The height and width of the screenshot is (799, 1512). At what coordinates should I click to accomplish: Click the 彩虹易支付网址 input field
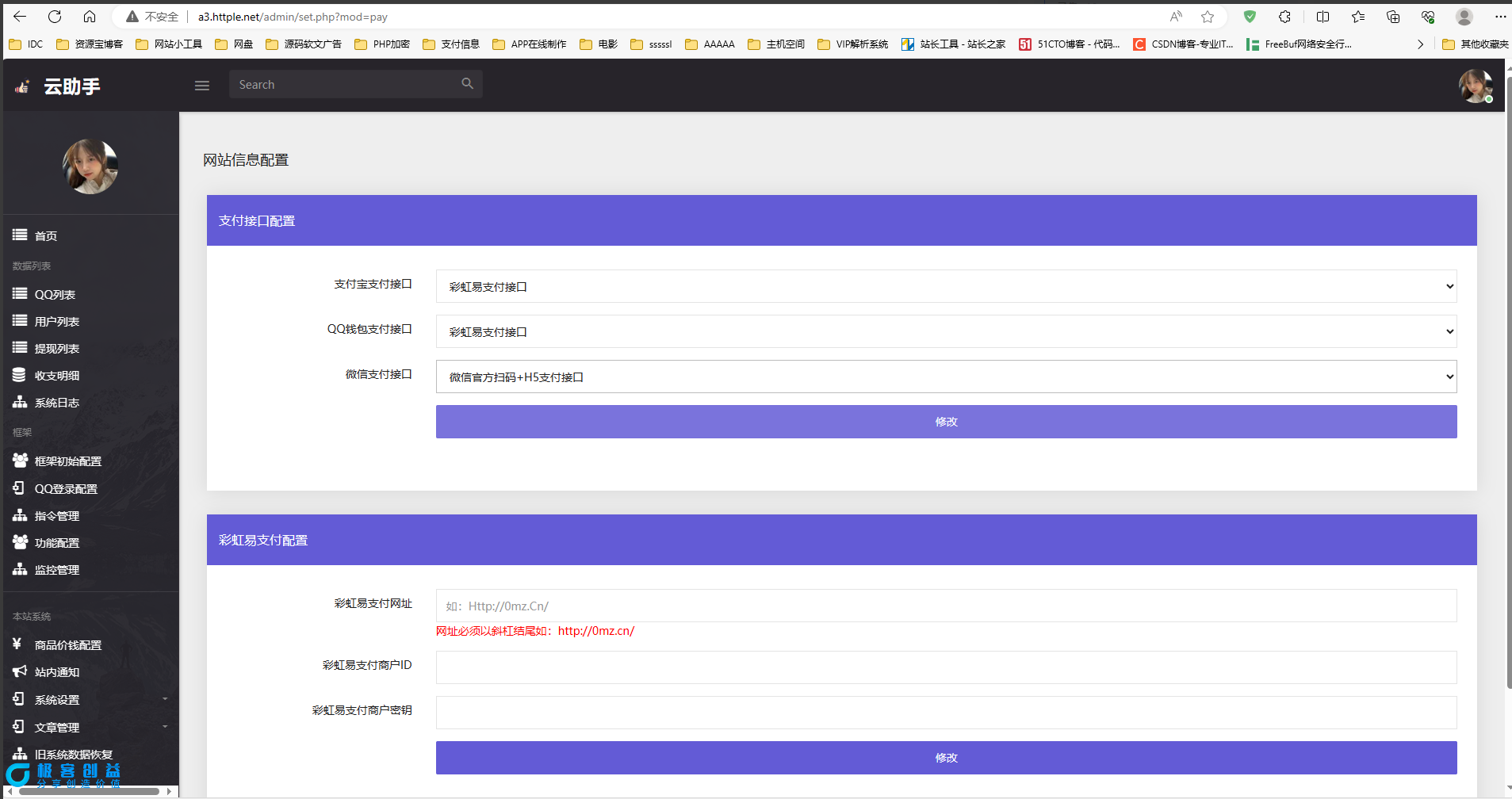(x=945, y=606)
